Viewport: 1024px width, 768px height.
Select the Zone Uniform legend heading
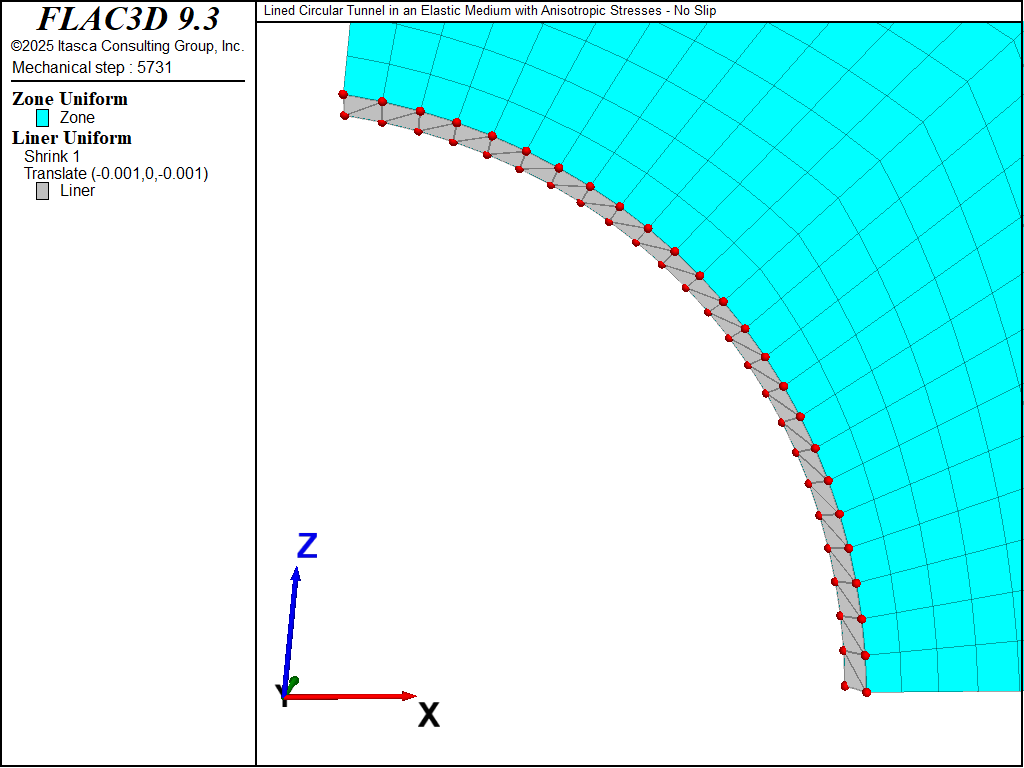[70, 99]
